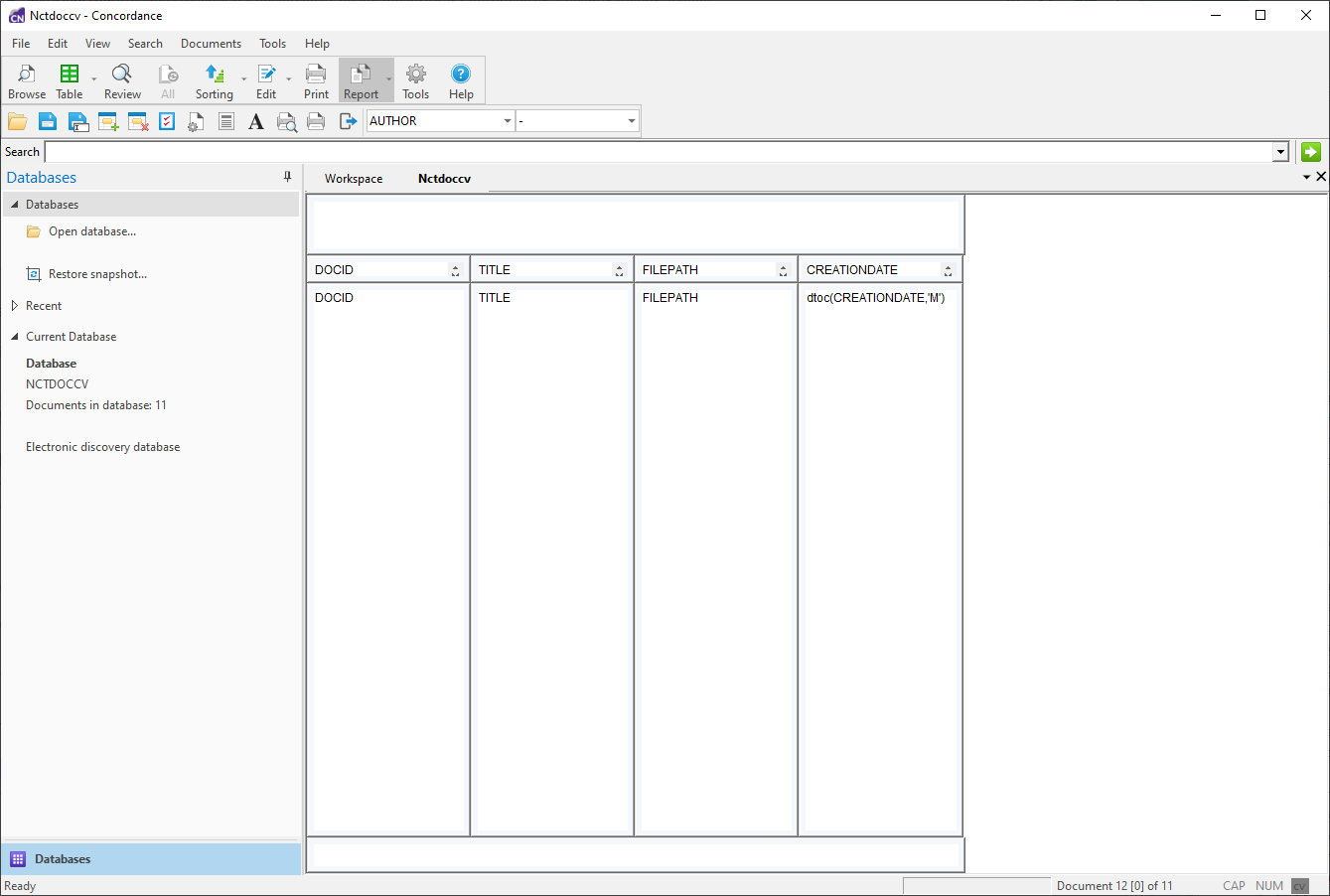Click the save report icon
Image resolution: width=1330 pixels, height=896 pixels.
pos(48,121)
